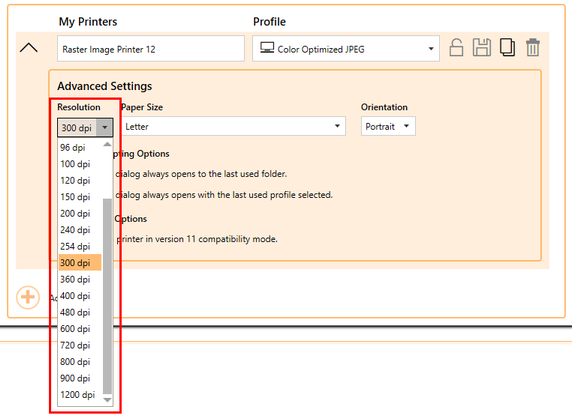Open the Color Optimized JPEG profile dropdown
Image resolution: width=572 pixels, height=419 pixels.
[x=345, y=49]
